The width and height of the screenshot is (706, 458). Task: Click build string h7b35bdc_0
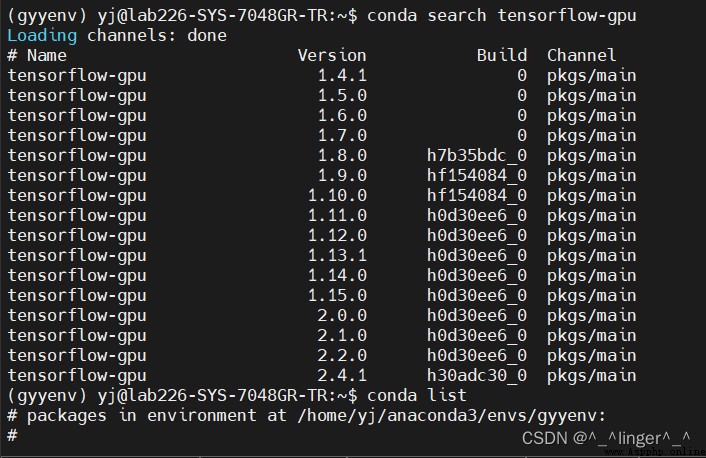(477, 155)
